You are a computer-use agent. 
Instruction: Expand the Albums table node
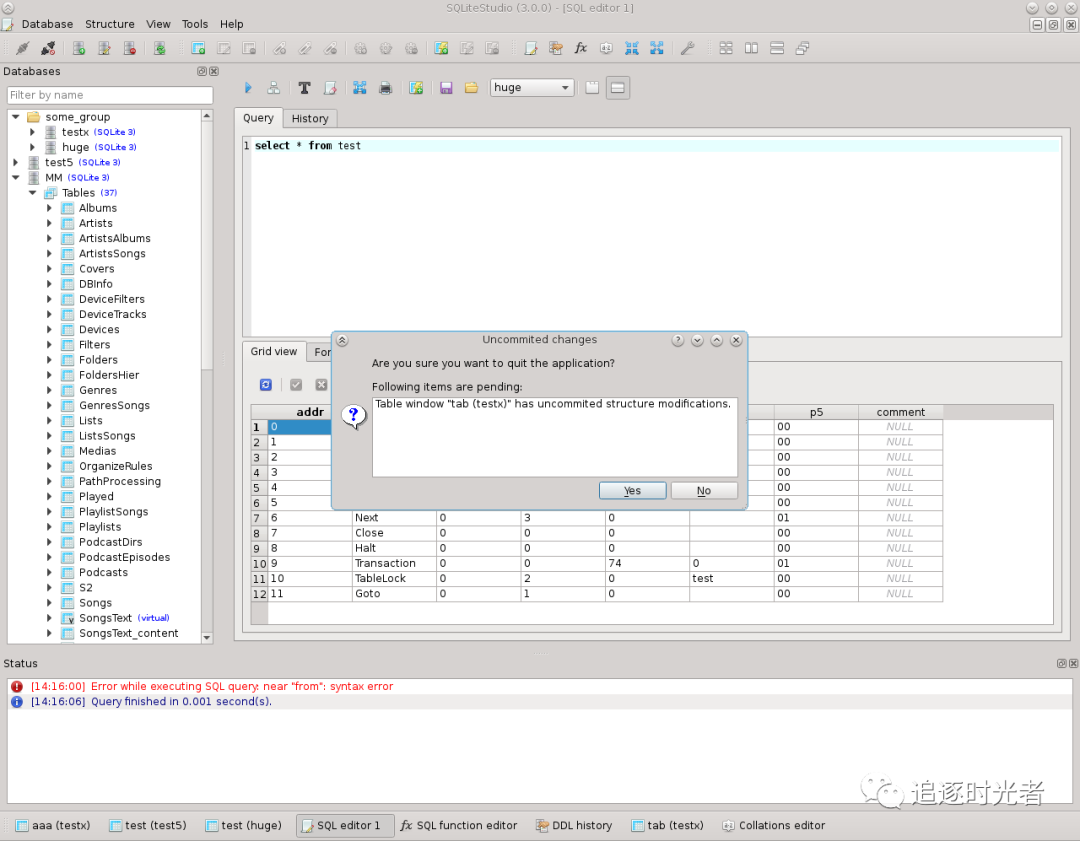[x=49, y=208]
